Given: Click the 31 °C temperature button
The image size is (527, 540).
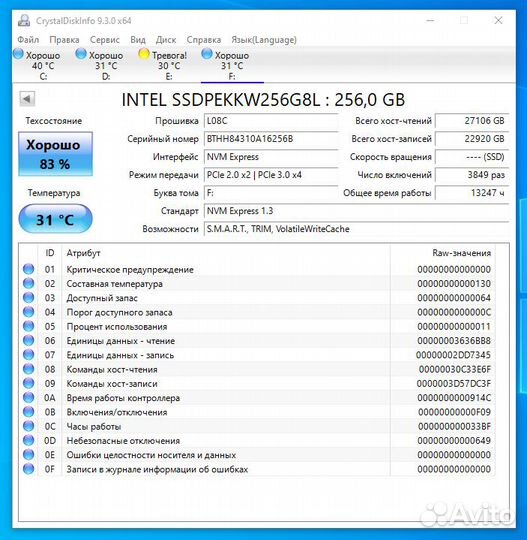Looking at the screenshot, I should pyautogui.click(x=55, y=219).
